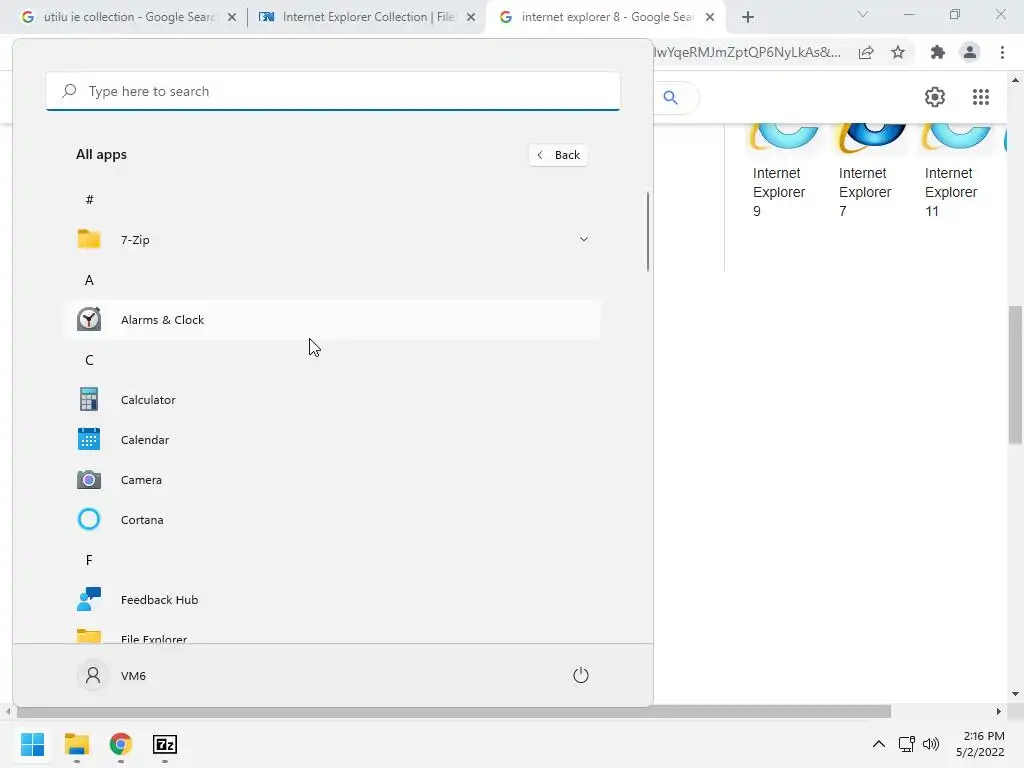Open a new Chrome tab
Screen dimensions: 1024x768
748,18
